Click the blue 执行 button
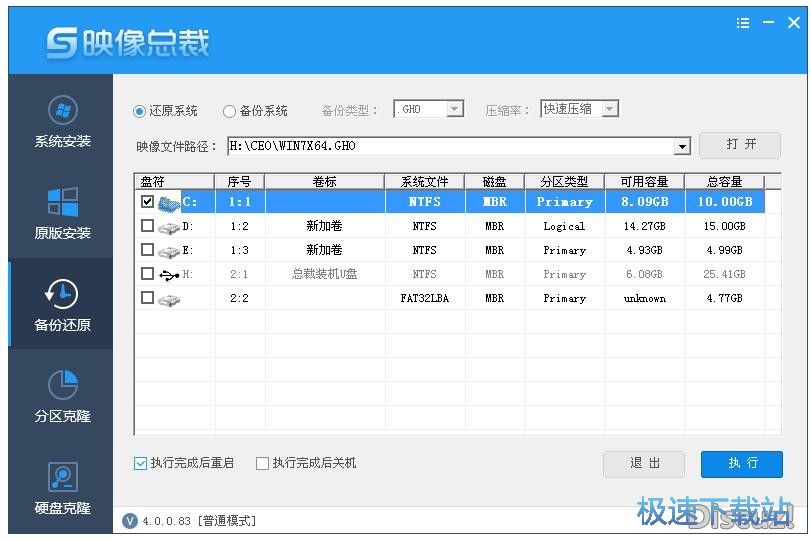 pyautogui.click(x=741, y=463)
